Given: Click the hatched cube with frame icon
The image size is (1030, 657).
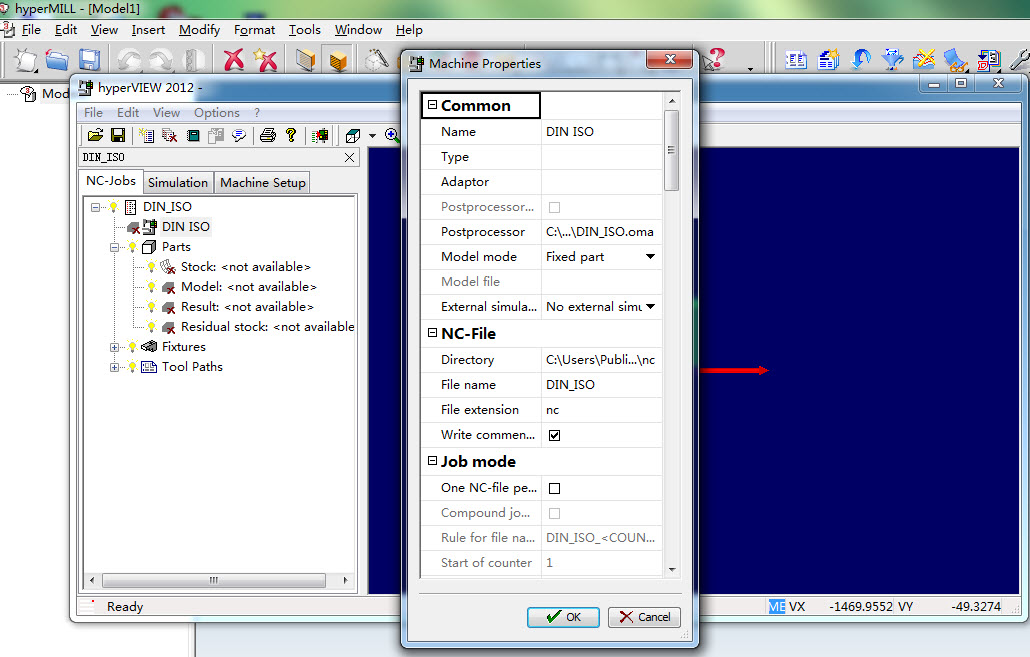Looking at the screenshot, I should (305, 60).
